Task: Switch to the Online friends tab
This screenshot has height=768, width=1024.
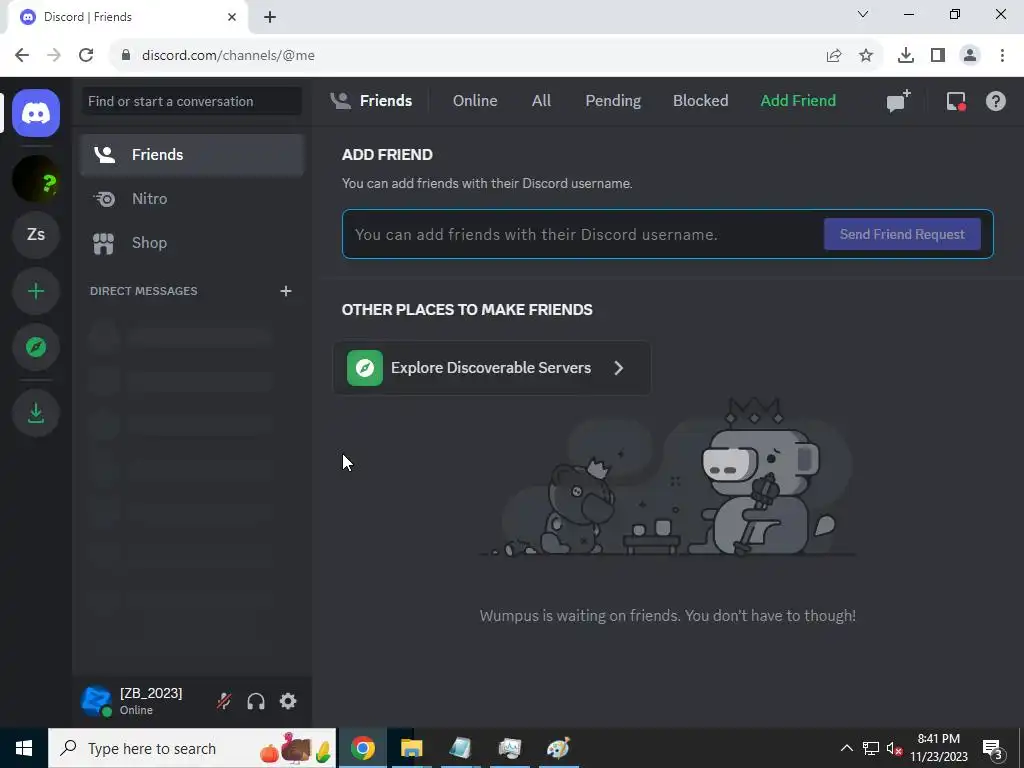Action: coord(475,101)
